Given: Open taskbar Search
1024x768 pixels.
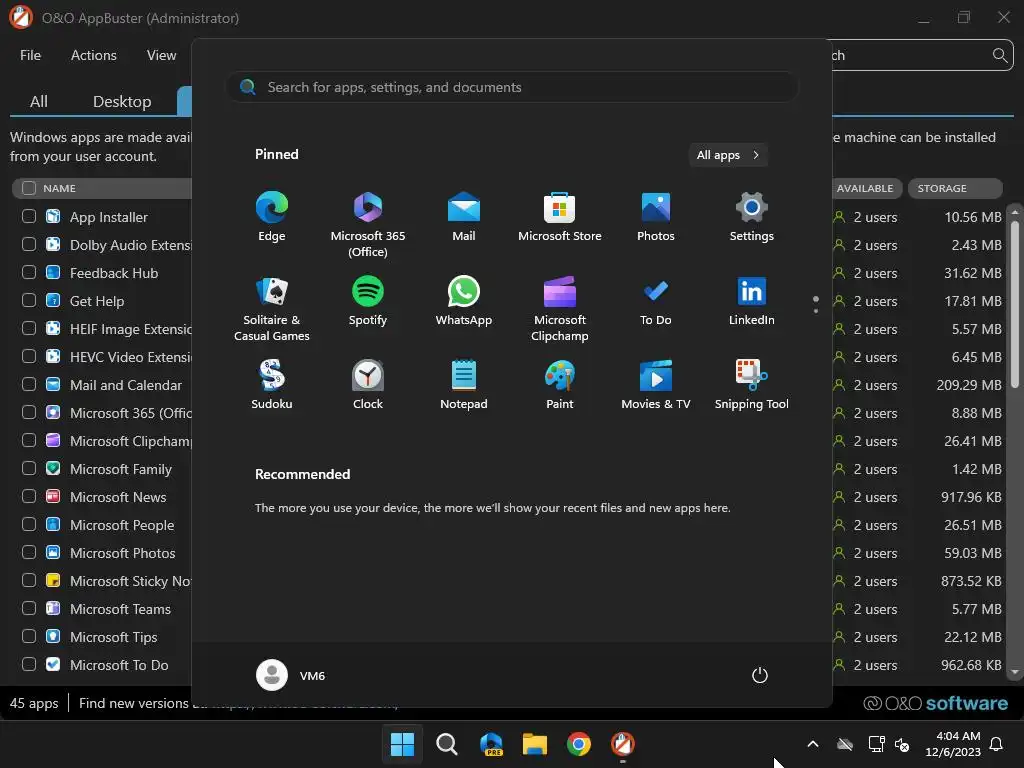Looking at the screenshot, I should [x=447, y=744].
